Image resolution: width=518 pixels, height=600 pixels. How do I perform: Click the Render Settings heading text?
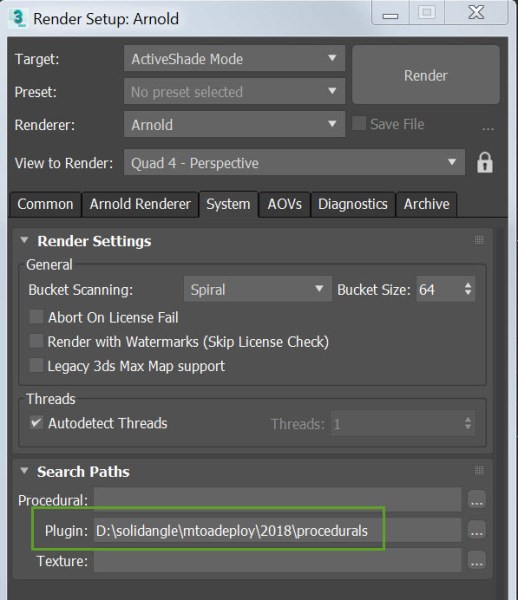pos(94,241)
